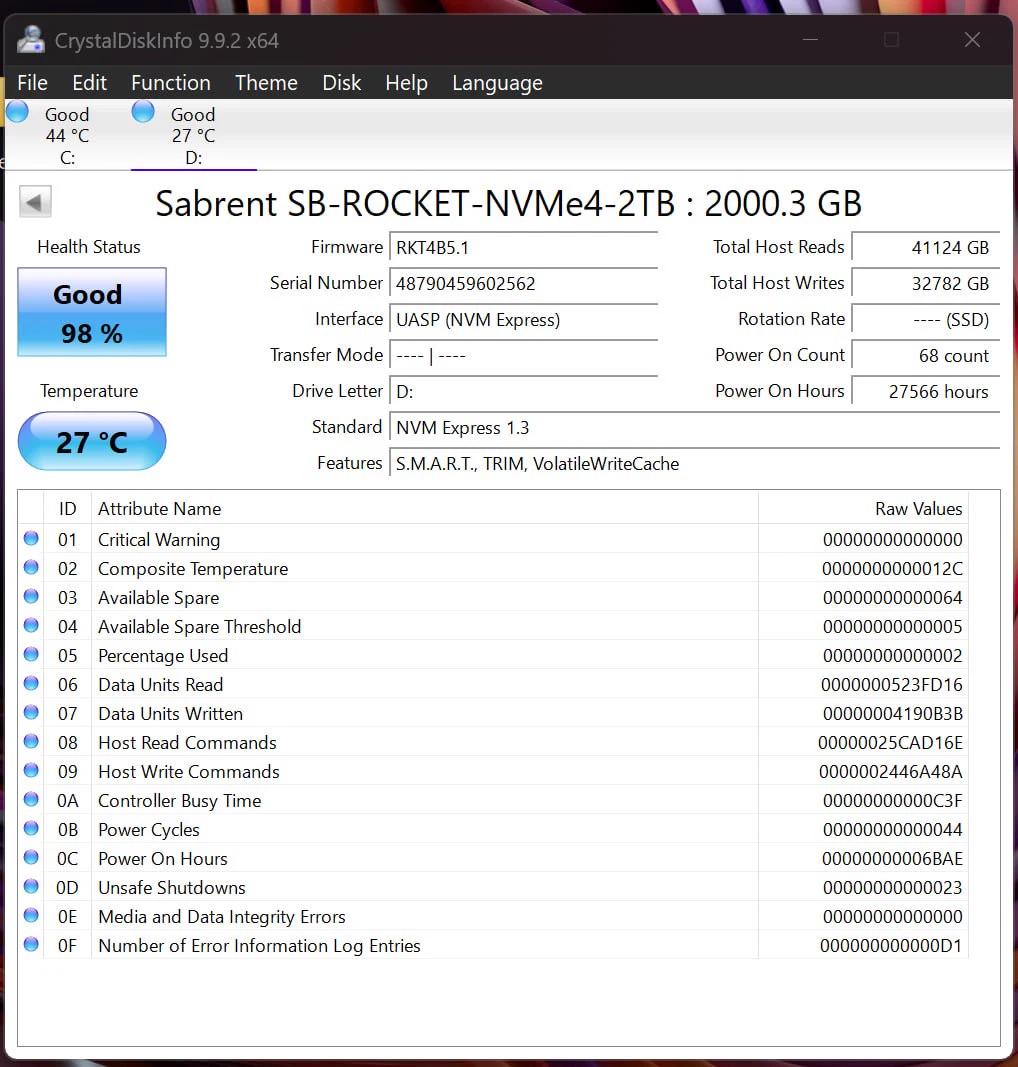Click the Power On Count value 68 count
Viewport: 1018px width, 1067px height.
click(925, 355)
